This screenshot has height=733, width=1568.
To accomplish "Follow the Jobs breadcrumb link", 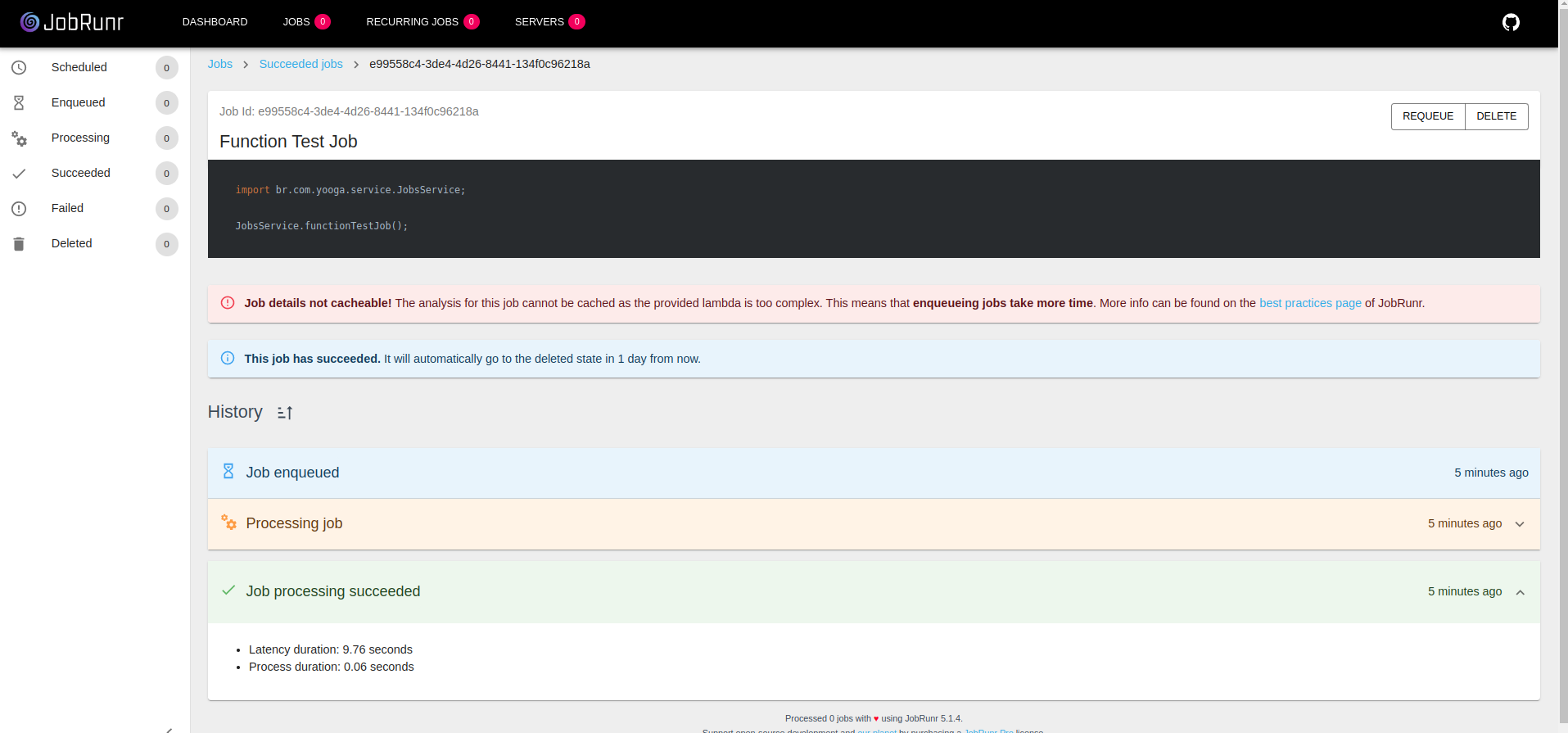I will 219,64.
